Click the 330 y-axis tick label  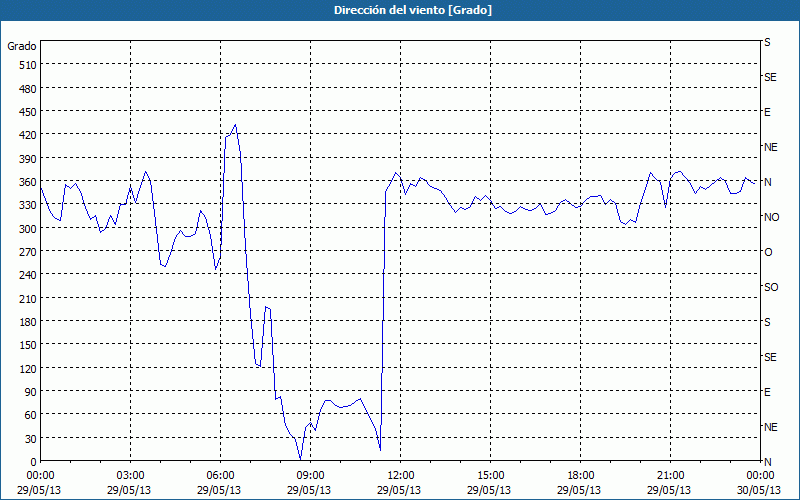coord(28,205)
